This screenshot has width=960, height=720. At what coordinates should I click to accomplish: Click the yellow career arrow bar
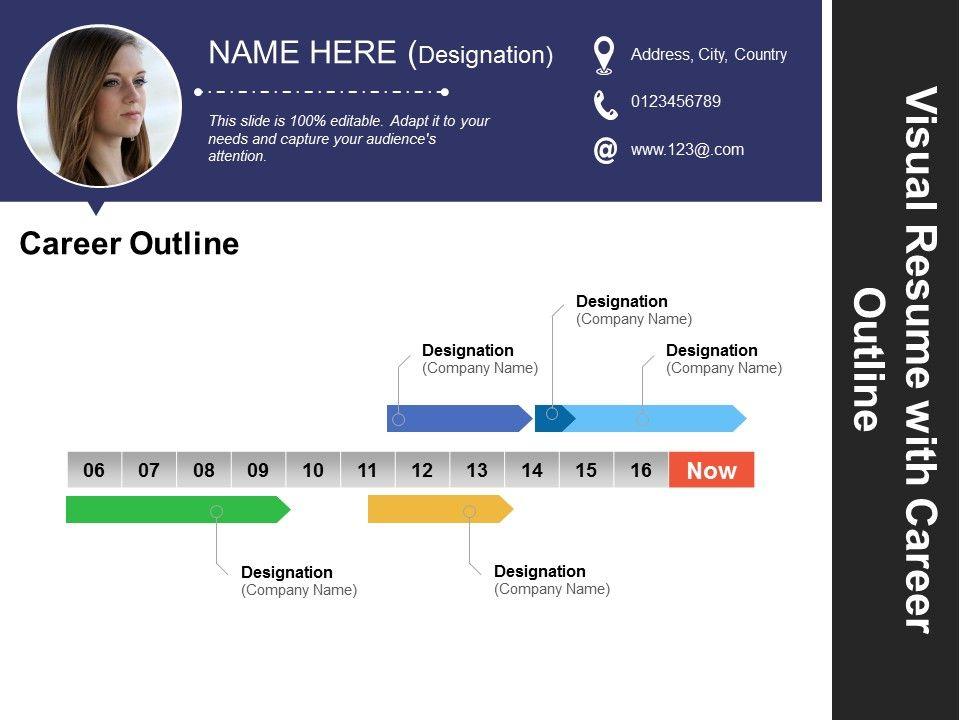(x=440, y=509)
